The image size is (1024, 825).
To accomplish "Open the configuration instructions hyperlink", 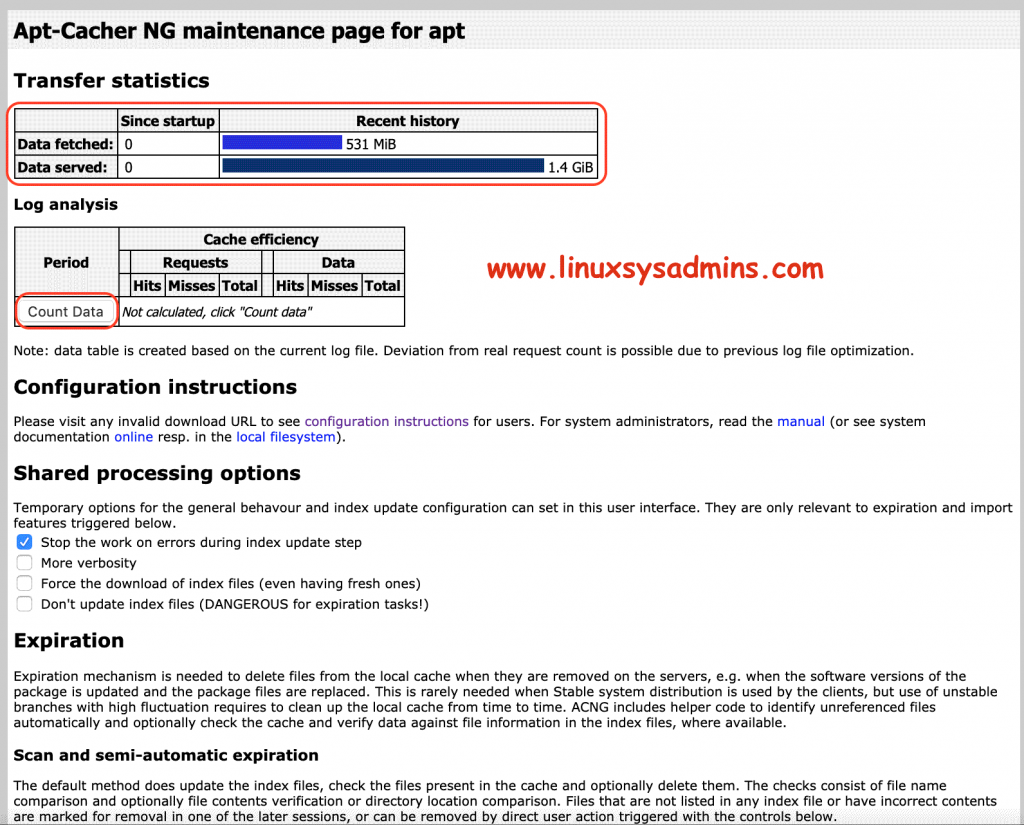I will (386, 422).
